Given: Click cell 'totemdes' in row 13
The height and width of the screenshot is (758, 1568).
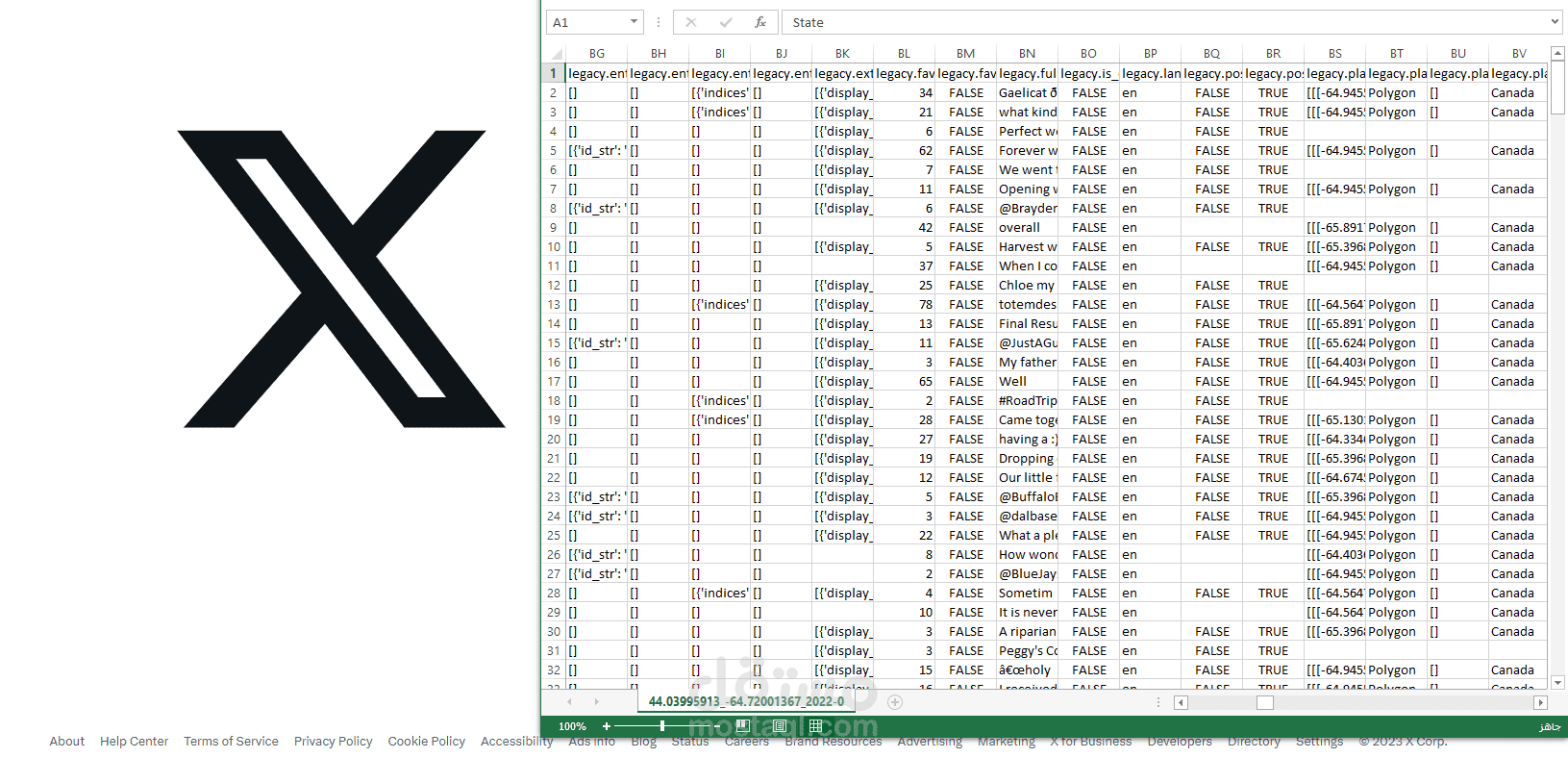Looking at the screenshot, I should [1027, 304].
